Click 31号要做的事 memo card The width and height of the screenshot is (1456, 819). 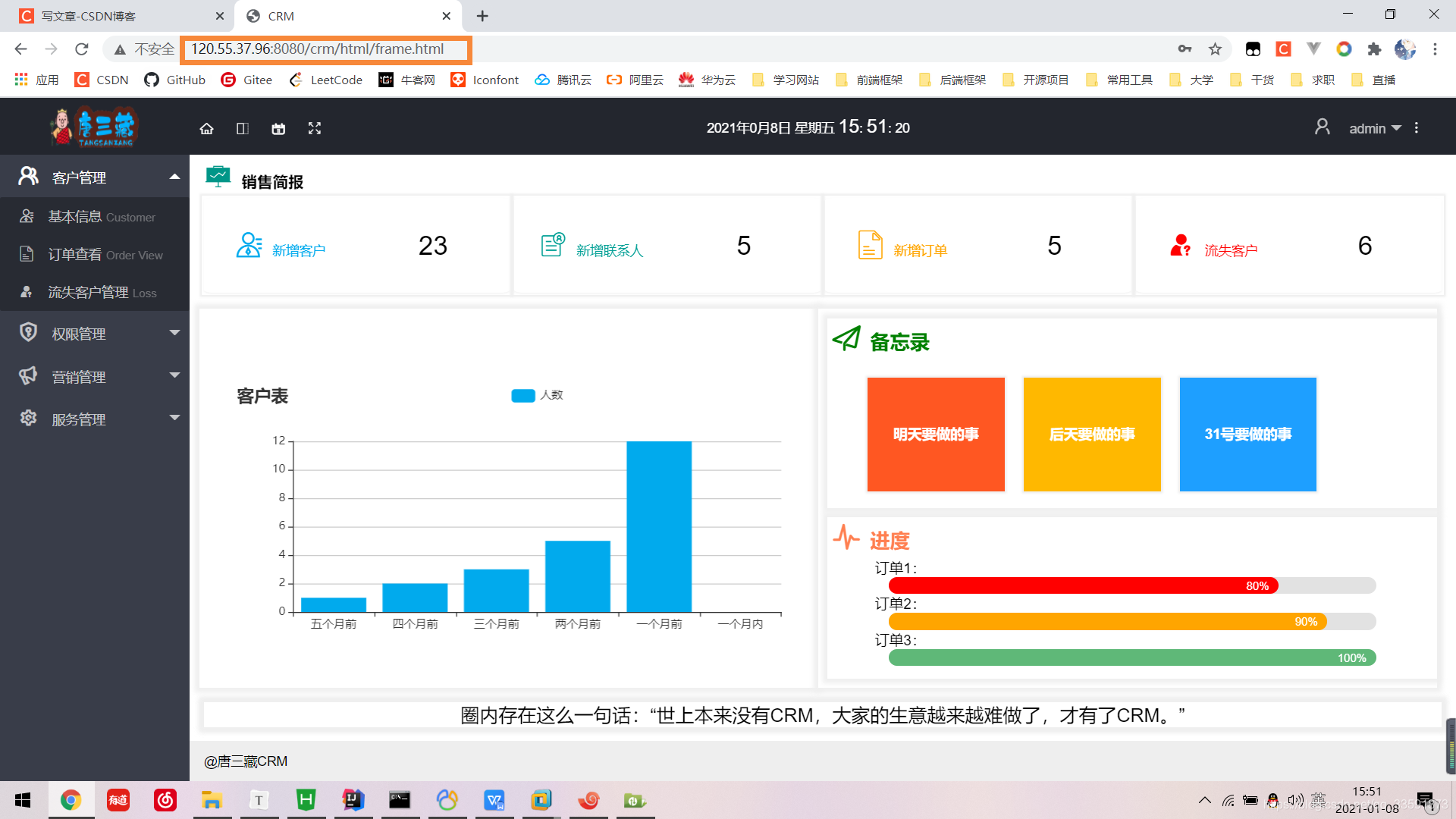coord(1247,435)
